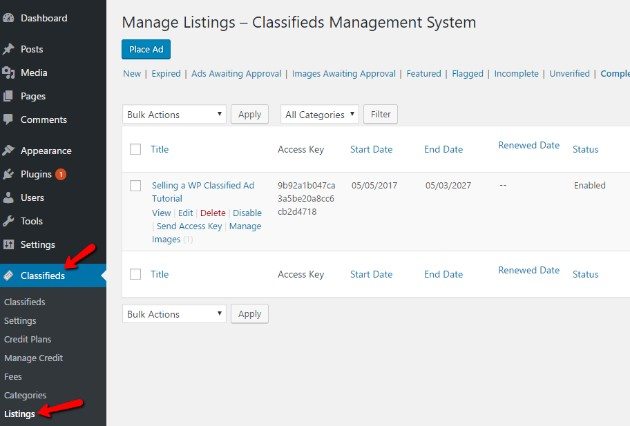Tick the checkbox for Selling a WP Classified Ad
This screenshot has height=426, width=630.
135,186
